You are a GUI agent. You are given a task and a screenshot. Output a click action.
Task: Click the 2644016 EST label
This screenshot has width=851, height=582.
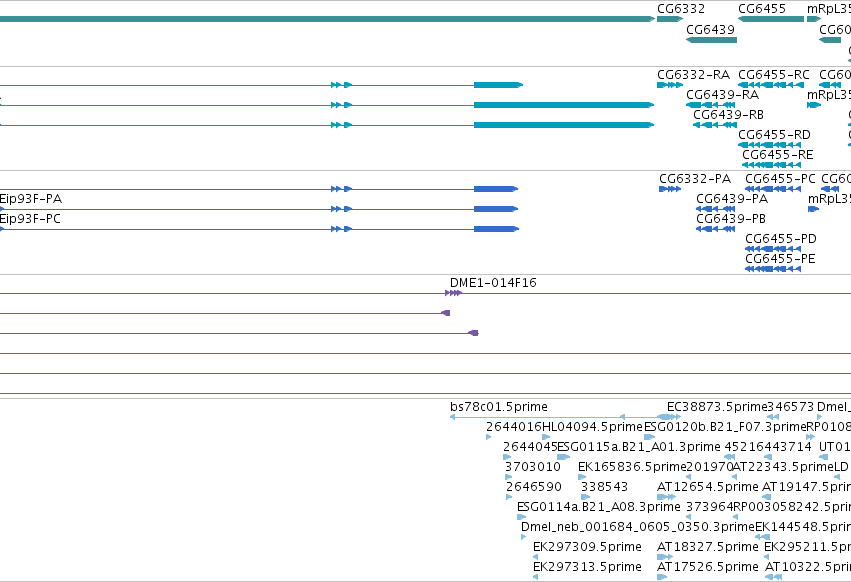tap(514, 427)
